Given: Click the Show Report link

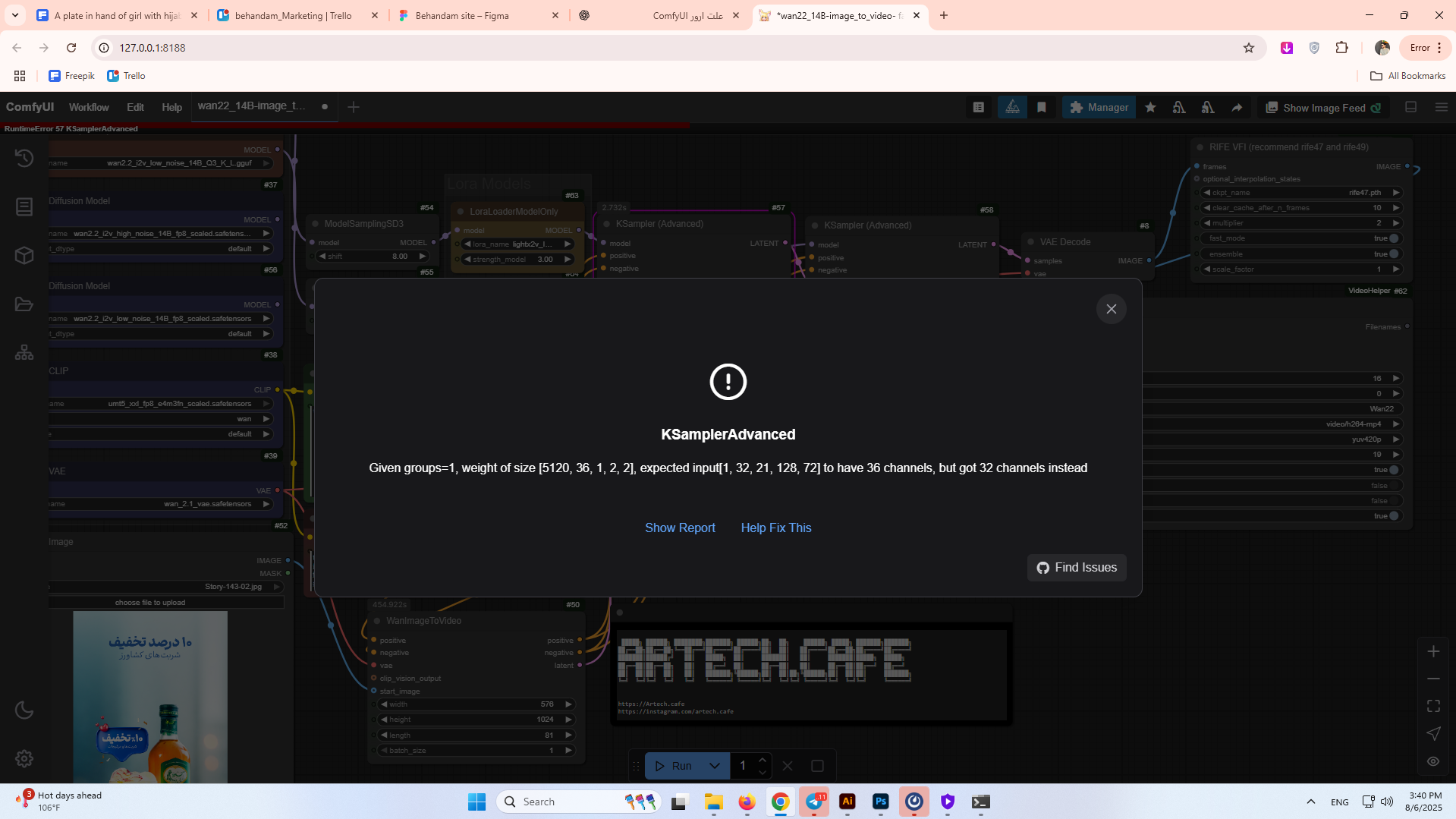Looking at the screenshot, I should (680, 528).
